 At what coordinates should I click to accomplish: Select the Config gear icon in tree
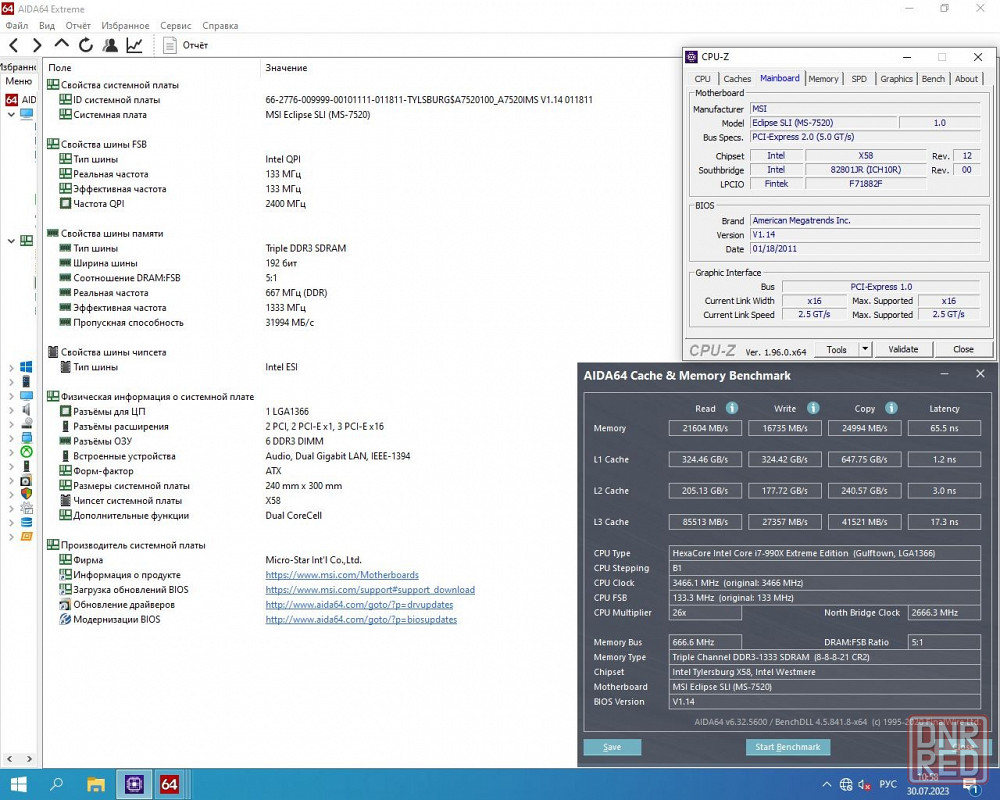pos(26,508)
